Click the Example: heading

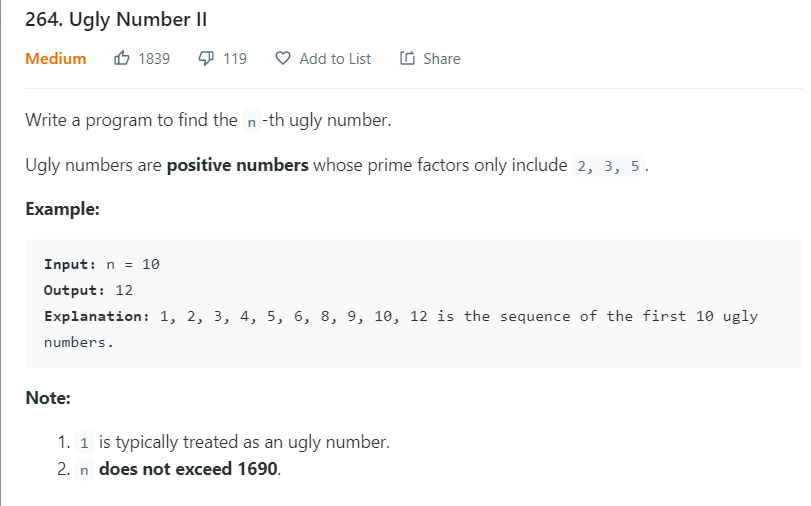pos(63,209)
